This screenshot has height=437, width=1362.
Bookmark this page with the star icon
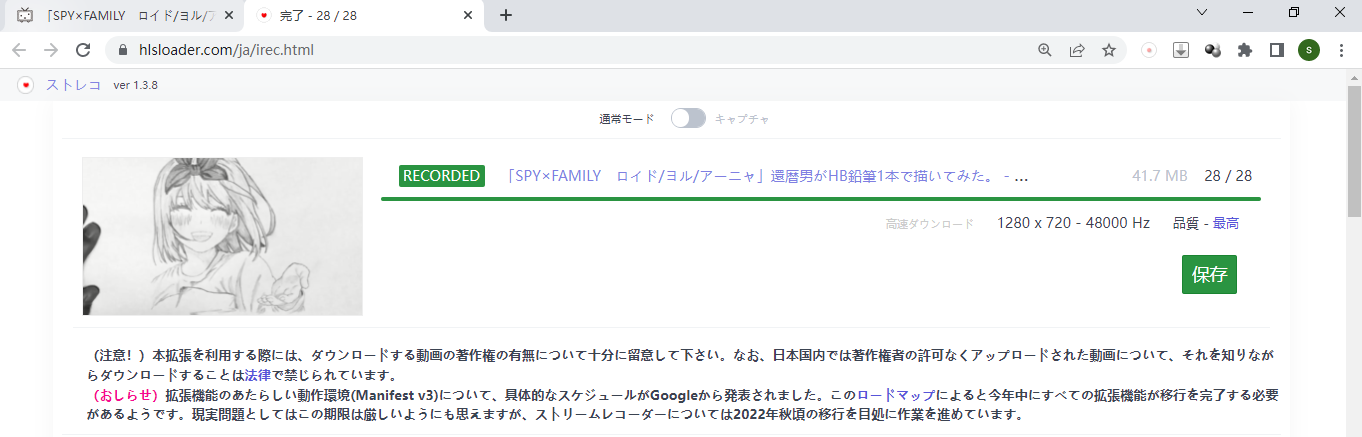pyautogui.click(x=1108, y=50)
